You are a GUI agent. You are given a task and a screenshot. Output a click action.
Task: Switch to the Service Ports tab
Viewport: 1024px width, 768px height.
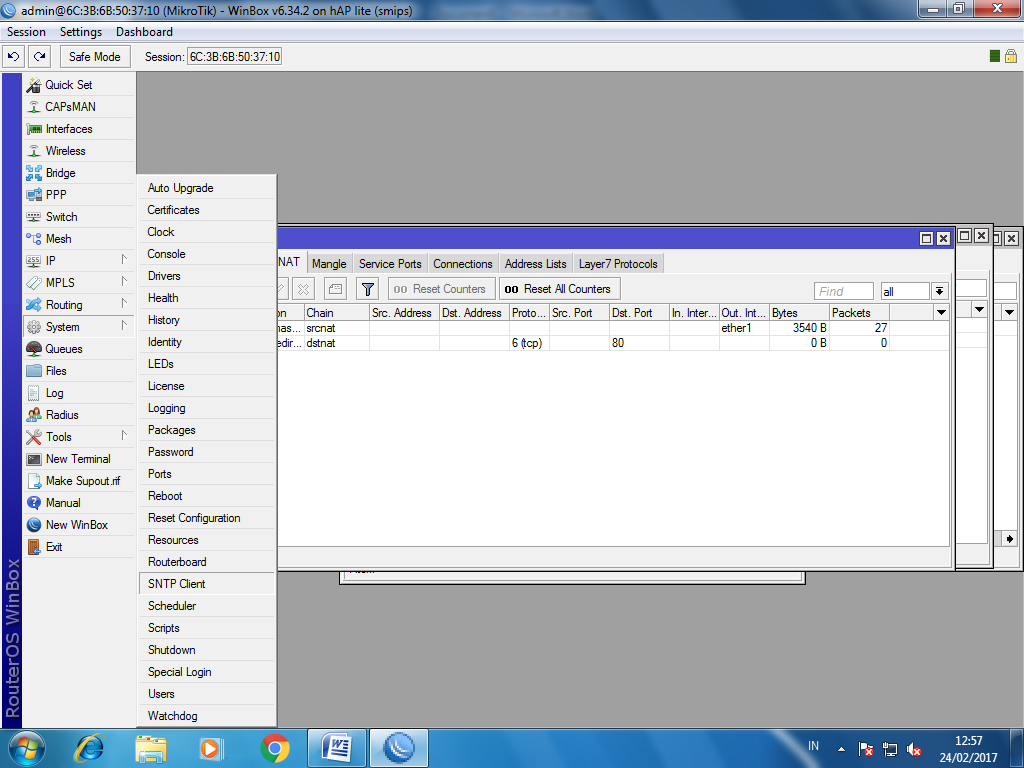coord(390,264)
